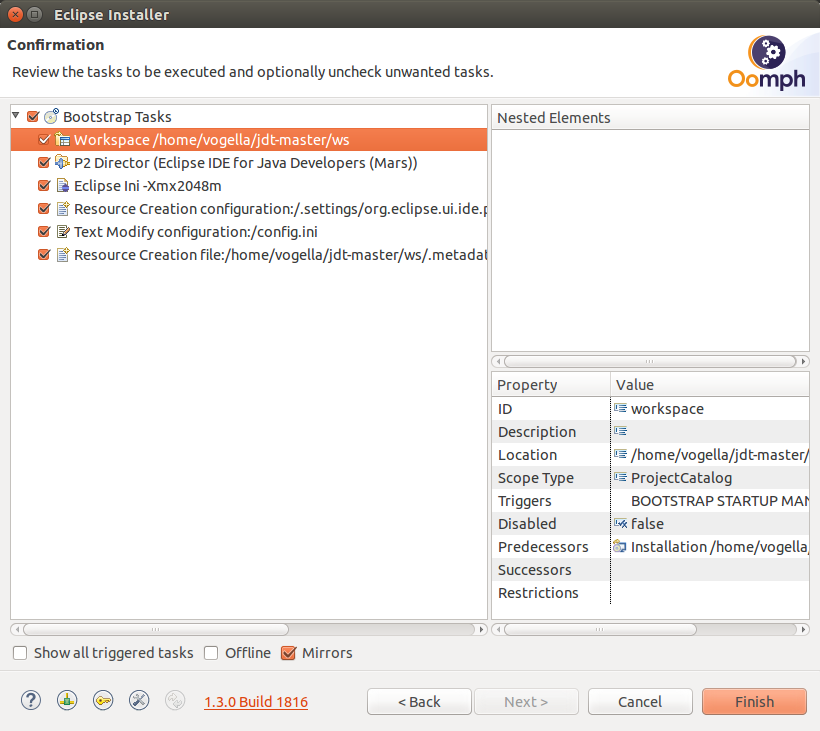Collapse the Bootstrap Tasks tree node

tap(16, 115)
